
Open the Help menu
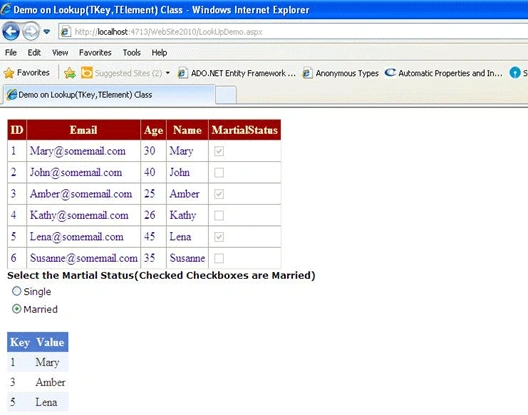159,53
